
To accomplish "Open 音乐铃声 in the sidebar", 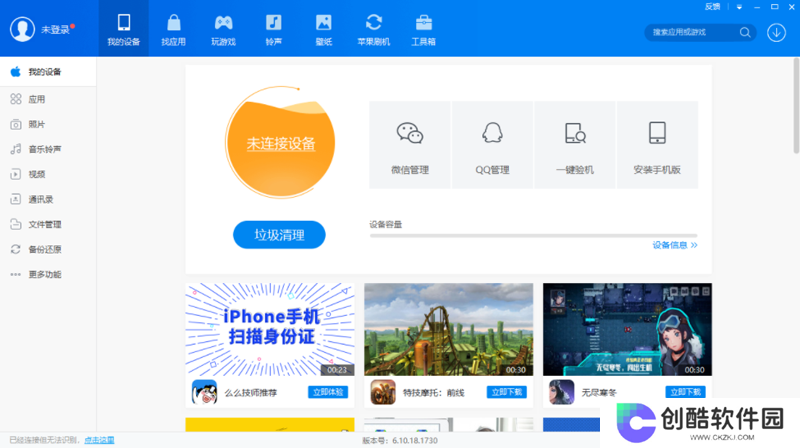I will pyautogui.click(x=48, y=149).
